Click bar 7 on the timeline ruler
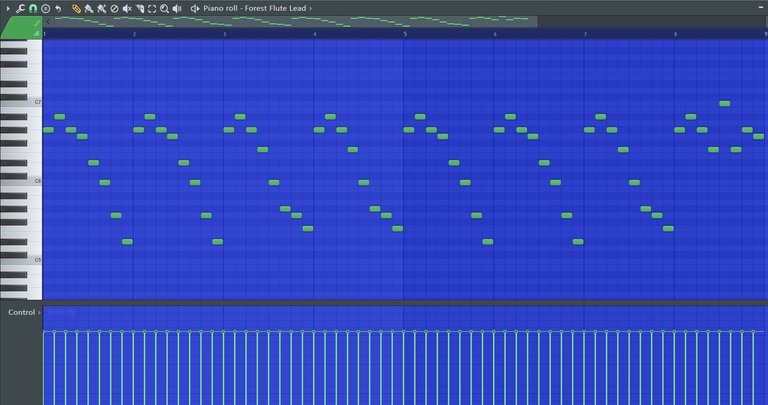768x405 pixels. coord(585,34)
